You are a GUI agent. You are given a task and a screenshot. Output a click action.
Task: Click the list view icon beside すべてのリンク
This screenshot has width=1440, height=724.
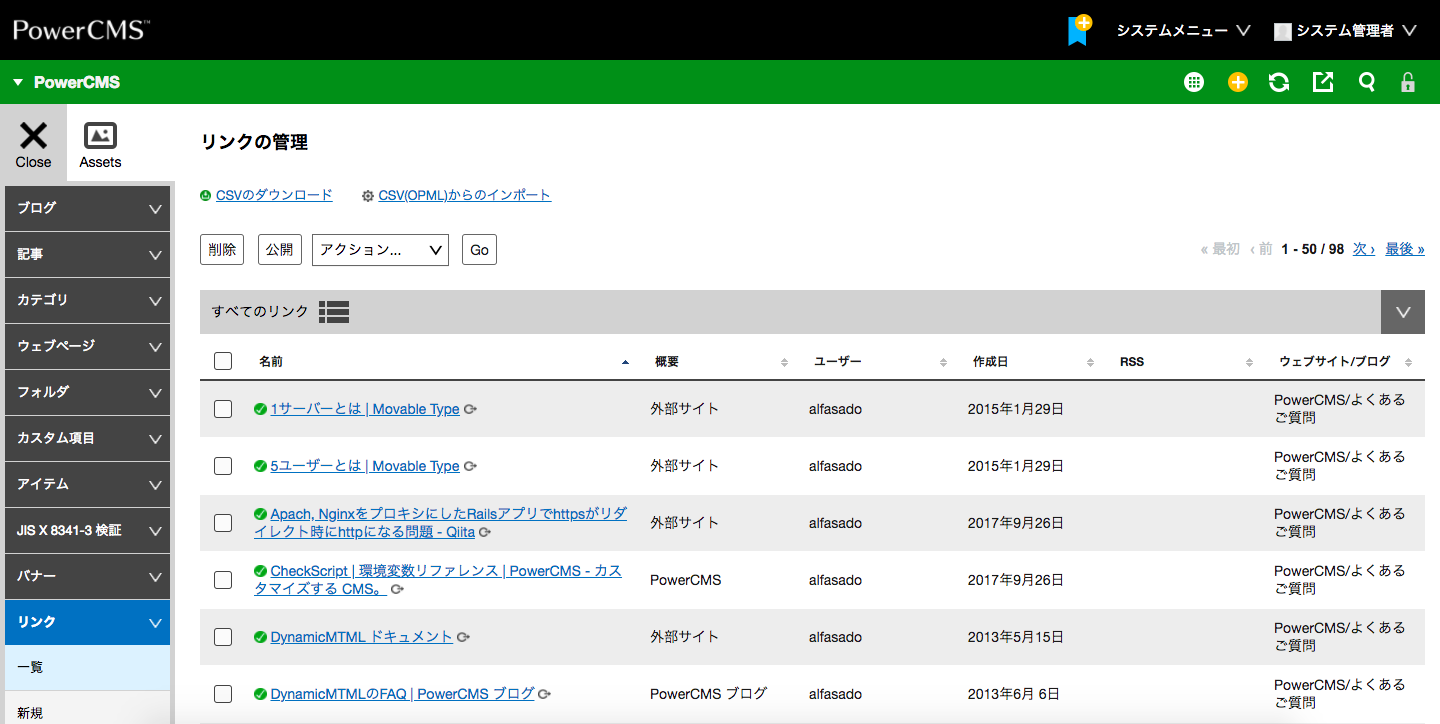pyautogui.click(x=334, y=312)
